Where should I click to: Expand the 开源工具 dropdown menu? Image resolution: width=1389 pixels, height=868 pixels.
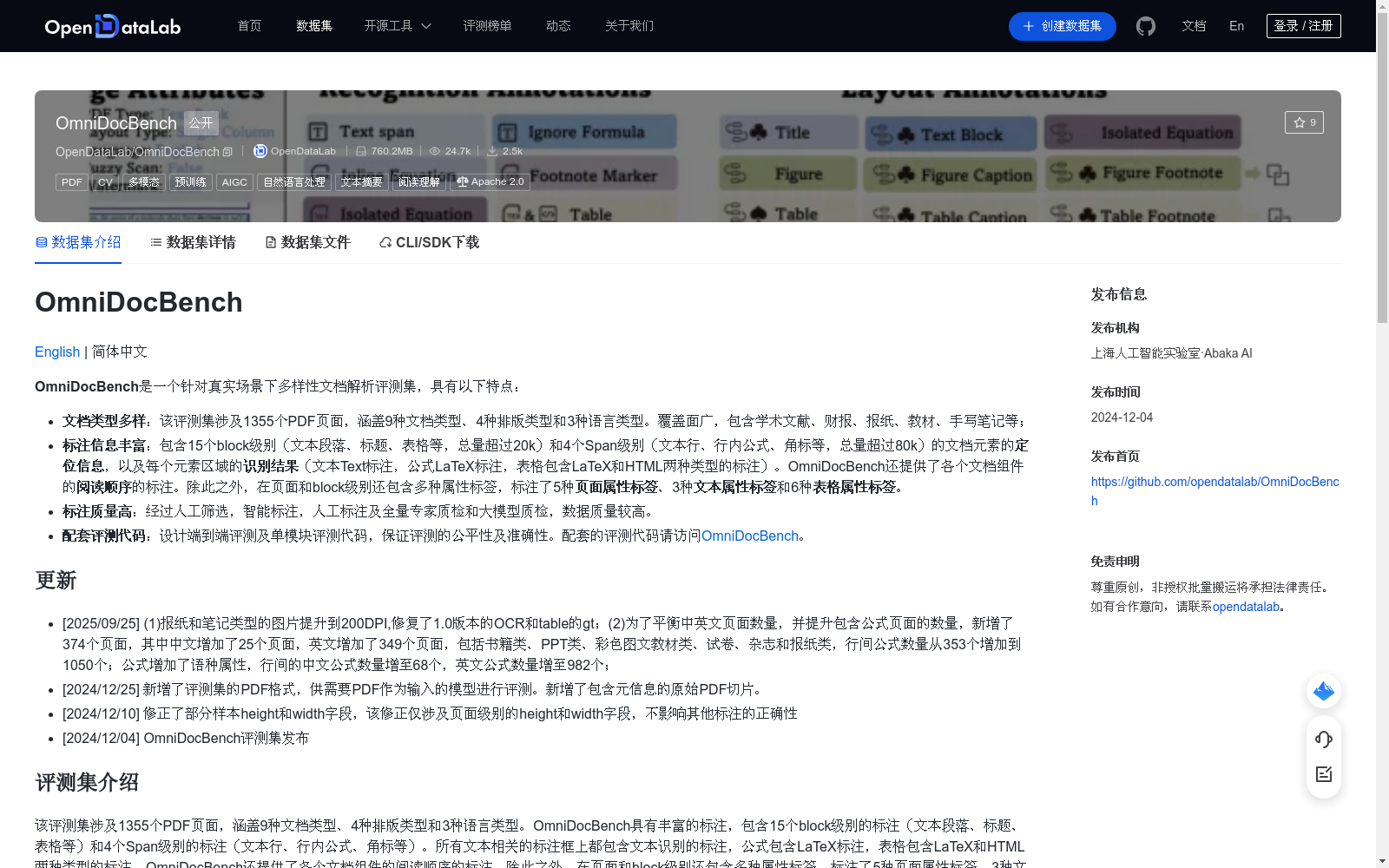[x=398, y=26]
